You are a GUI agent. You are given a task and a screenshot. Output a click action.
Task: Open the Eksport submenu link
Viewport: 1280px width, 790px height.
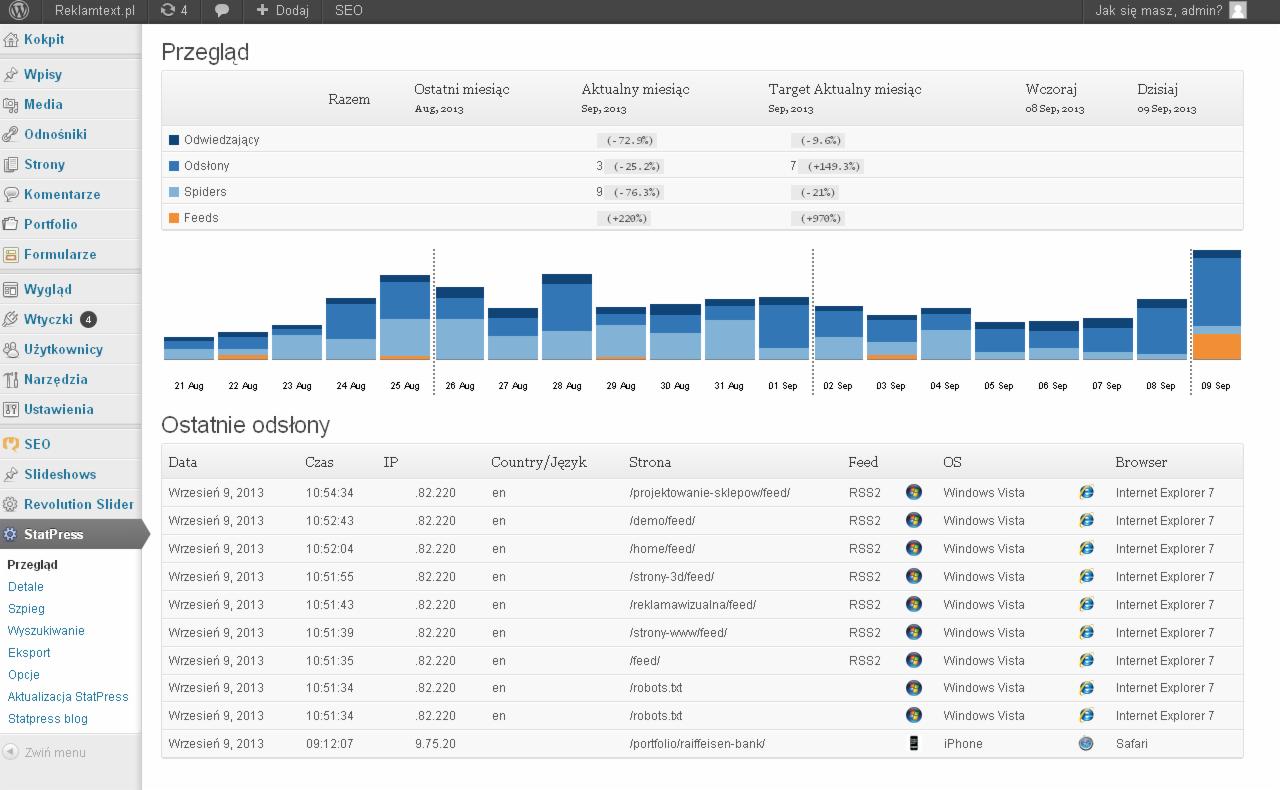tap(29, 652)
